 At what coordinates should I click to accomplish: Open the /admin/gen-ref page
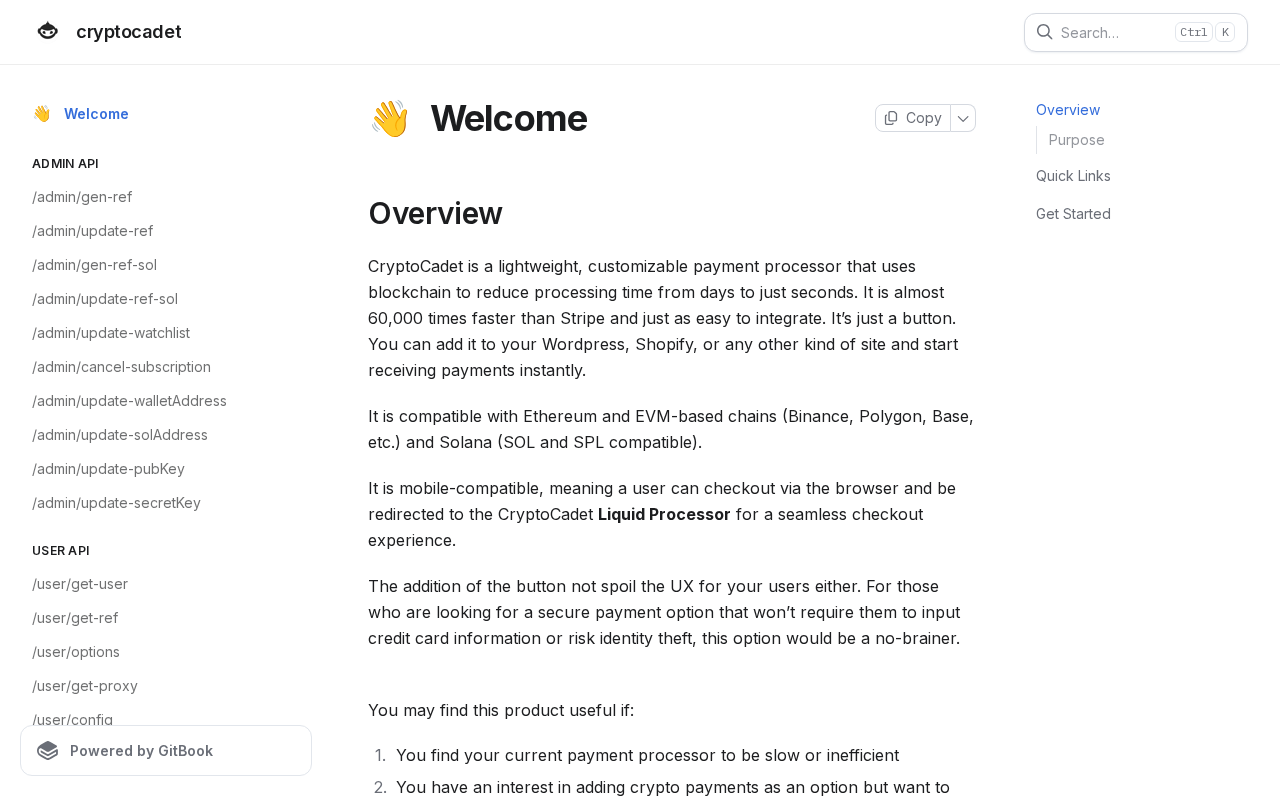tap(82, 197)
